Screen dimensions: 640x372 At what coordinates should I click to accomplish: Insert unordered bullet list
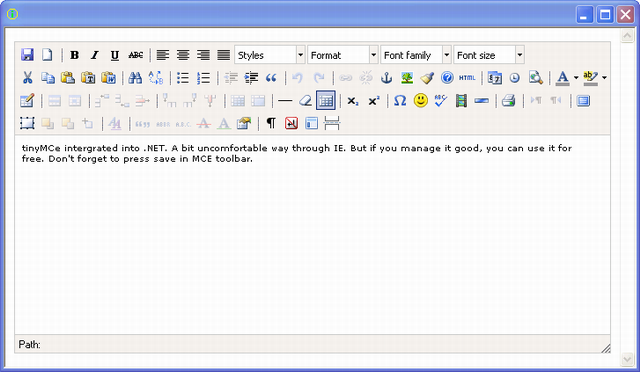coord(183,78)
